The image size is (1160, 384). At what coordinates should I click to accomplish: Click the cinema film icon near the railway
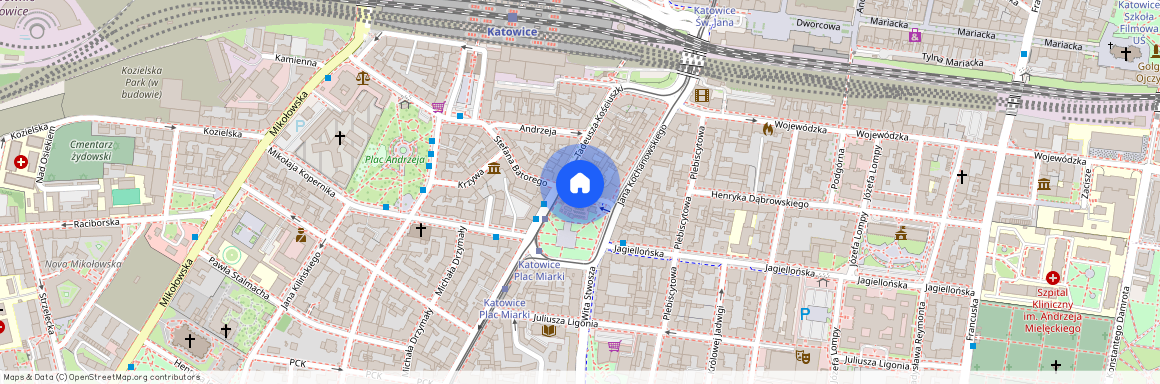click(x=702, y=95)
